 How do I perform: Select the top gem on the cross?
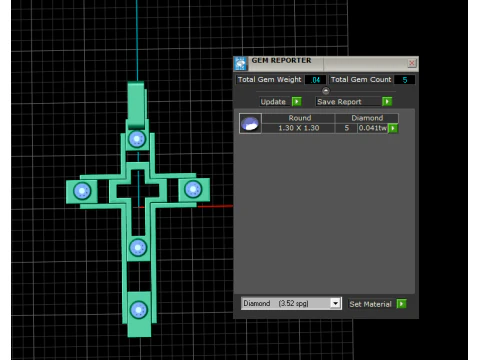pyautogui.click(x=137, y=139)
